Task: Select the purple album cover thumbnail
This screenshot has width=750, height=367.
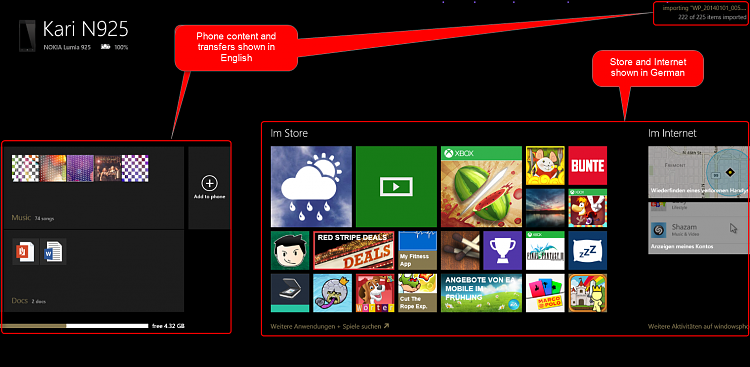Action: [80, 168]
